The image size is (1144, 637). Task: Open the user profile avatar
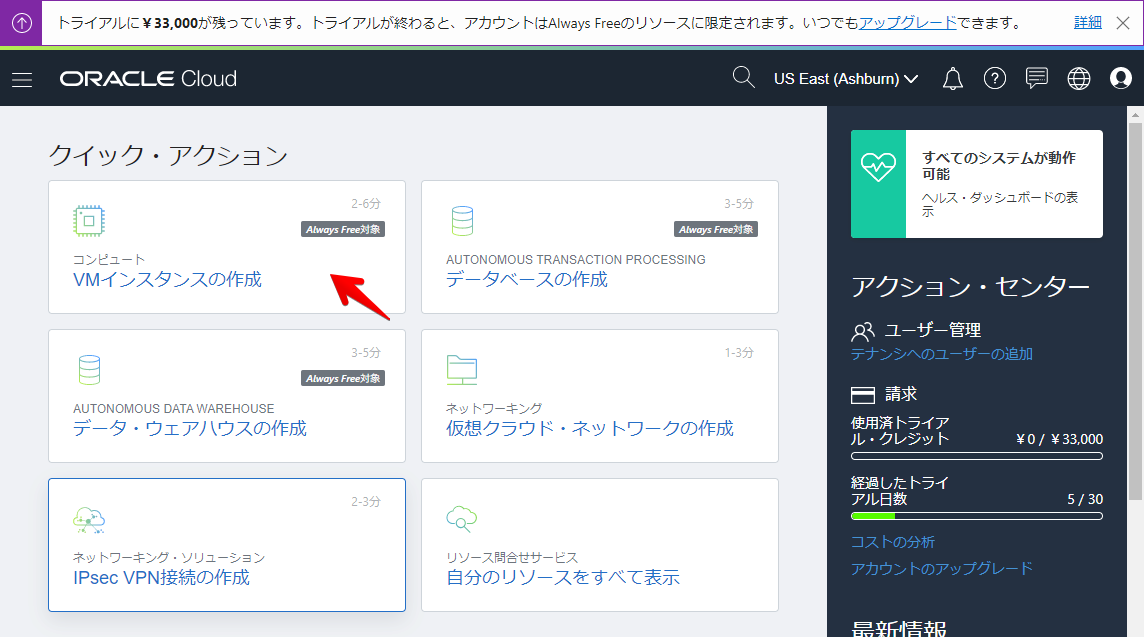point(1120,79)
